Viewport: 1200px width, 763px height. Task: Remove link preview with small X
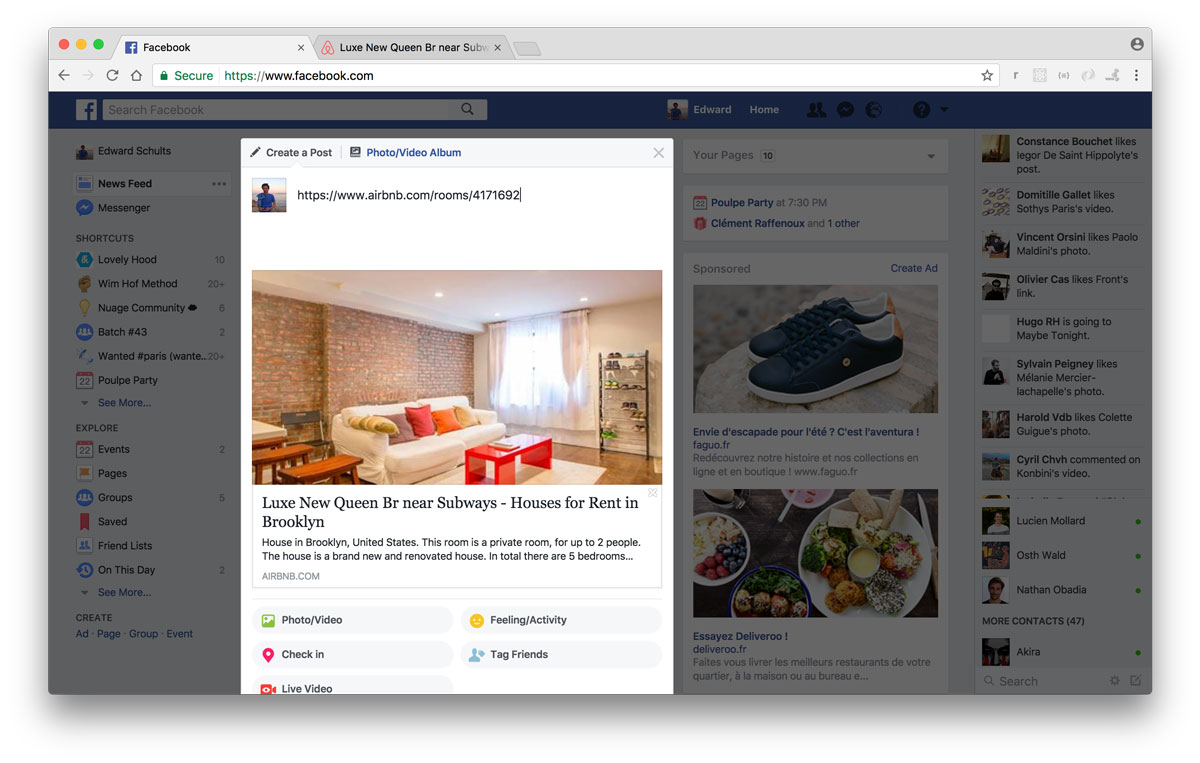click(653, 492)
